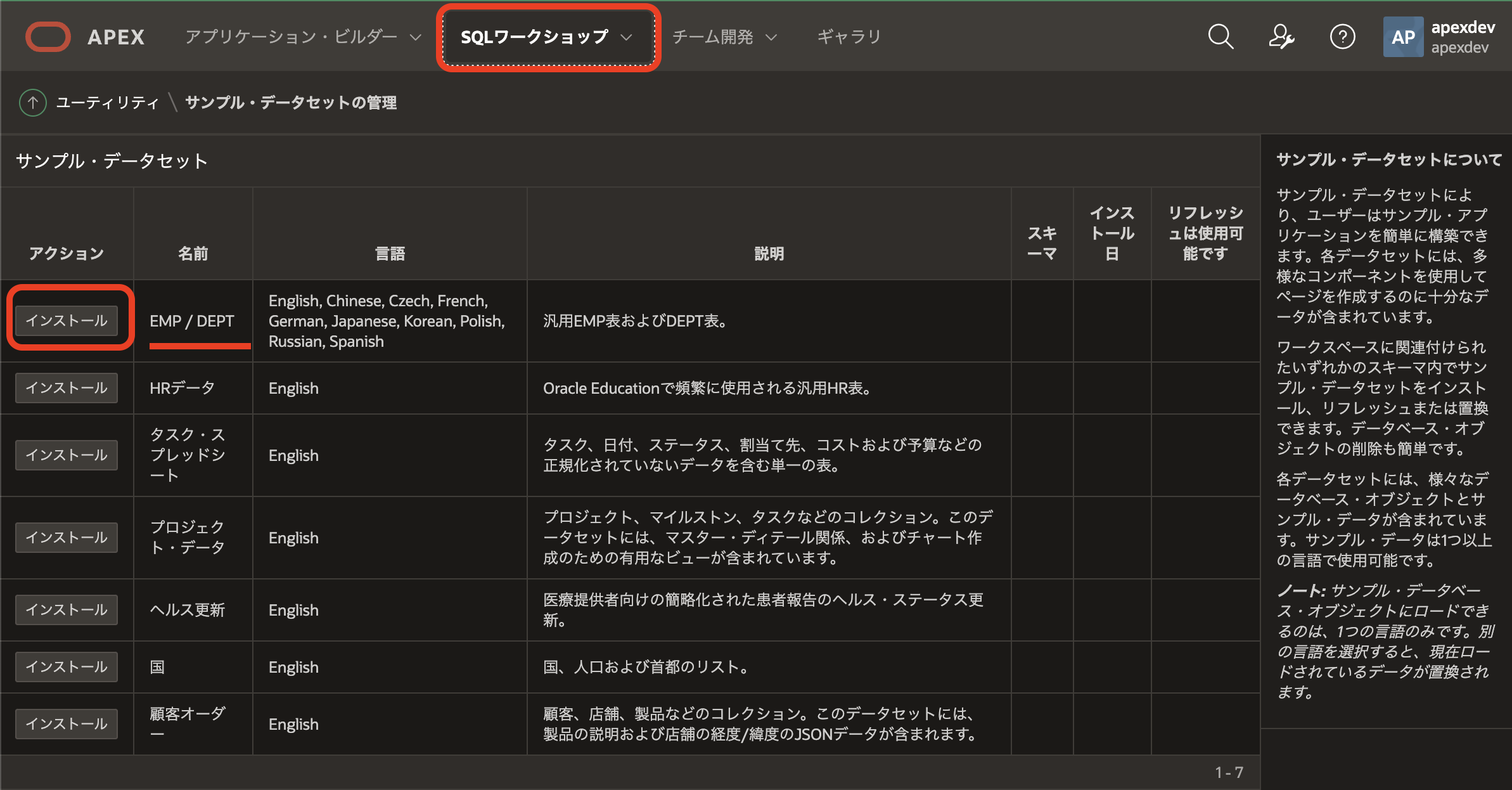Install the 顧客オーダー dataset
This screenshot has width=1512, height=790.
[67, 724]
